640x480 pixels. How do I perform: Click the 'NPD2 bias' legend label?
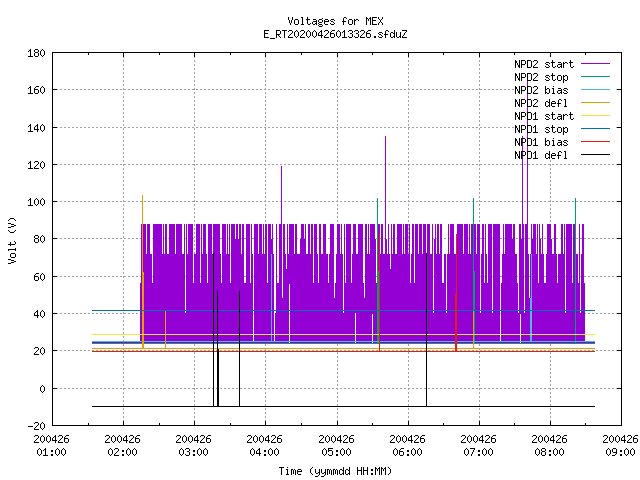[x=541, y=90]
